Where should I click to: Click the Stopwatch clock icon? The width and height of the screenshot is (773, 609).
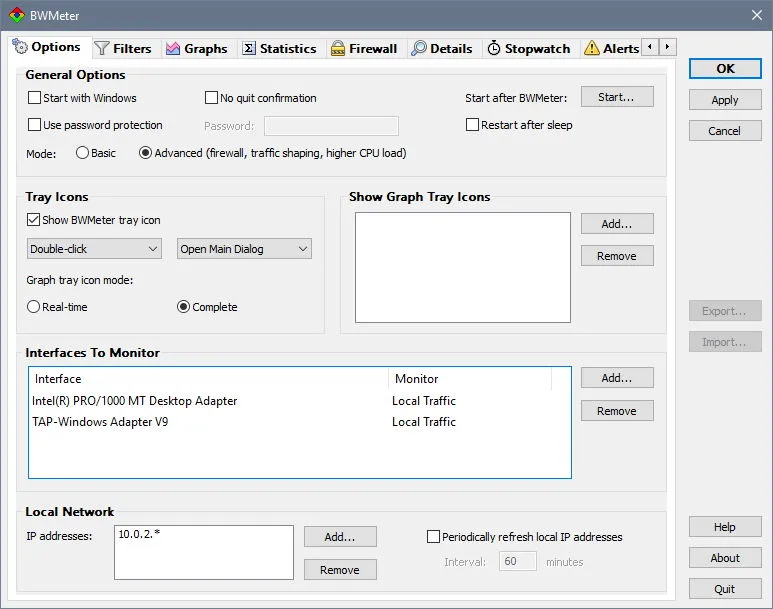click(493, 48)
